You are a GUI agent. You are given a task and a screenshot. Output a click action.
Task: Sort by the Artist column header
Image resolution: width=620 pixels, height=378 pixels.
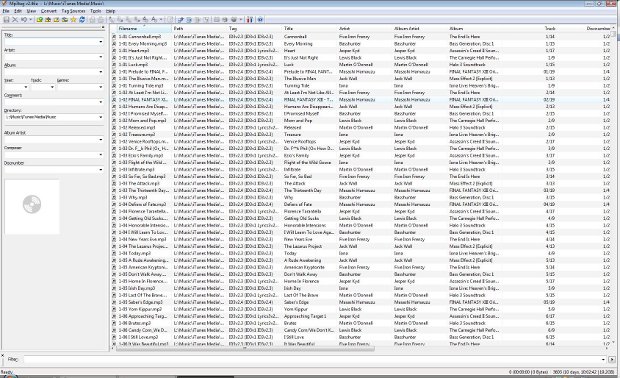tap(365, 28)
